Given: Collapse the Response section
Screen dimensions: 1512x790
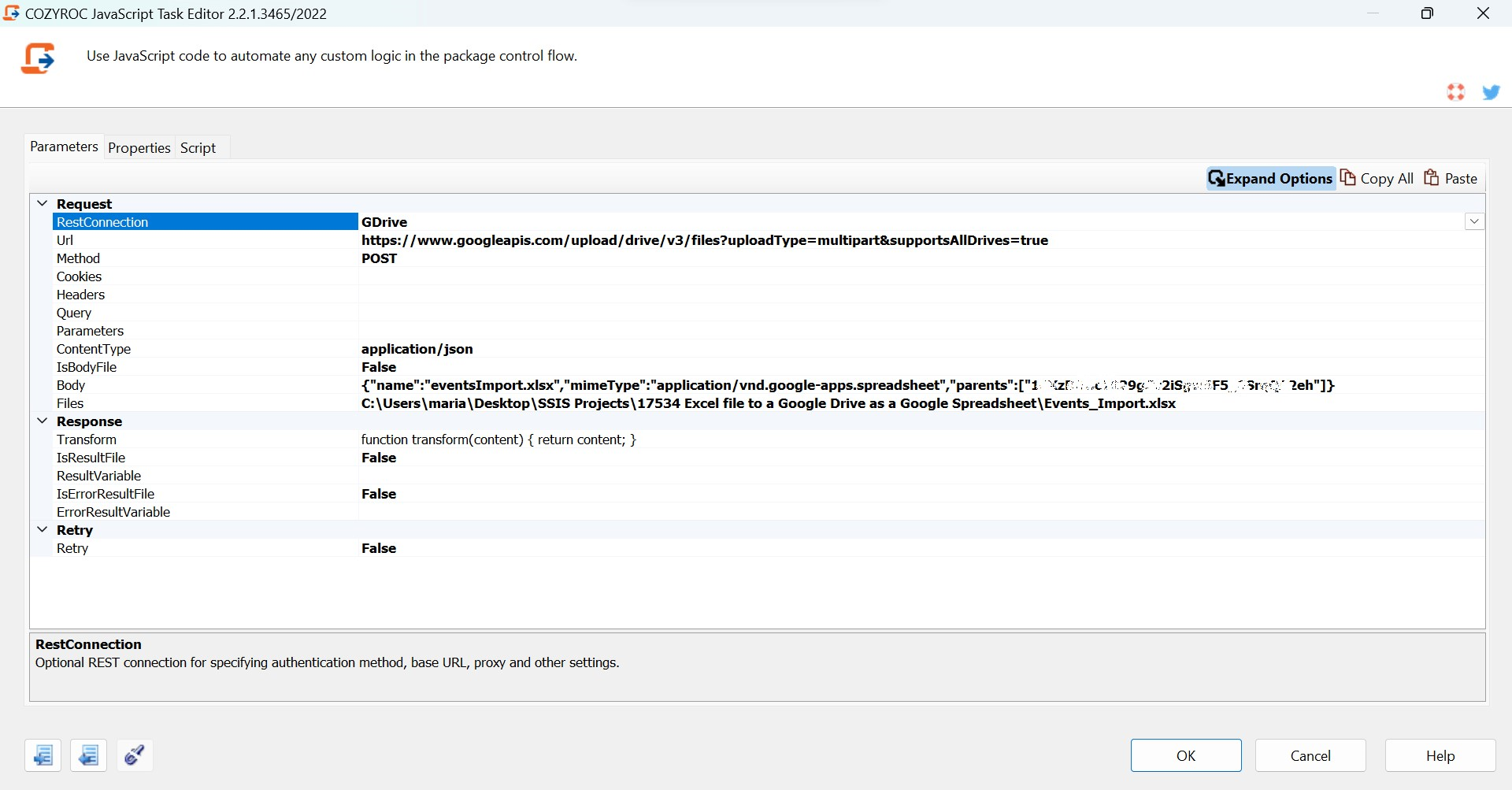Looking at the screenshot, I should (x=43, y=421).
